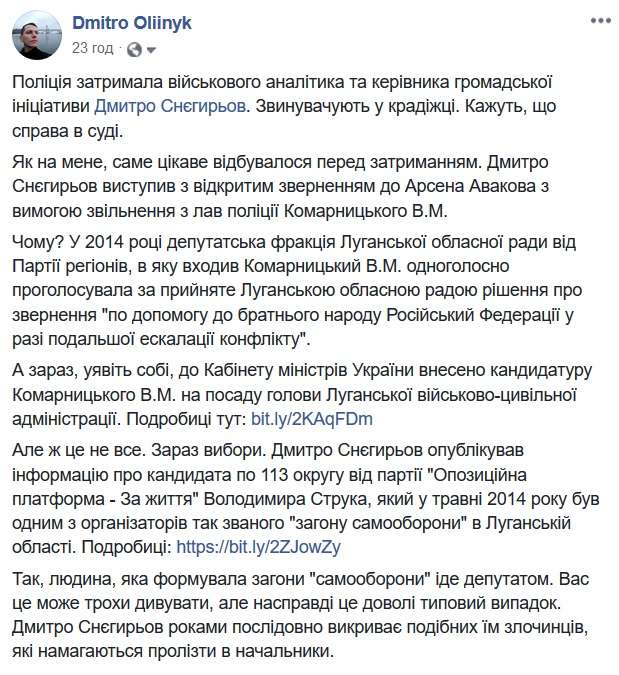Click the paragraph beginning "А зараз, уявіть собі"
The width and height of the screenshot is (619, 675).
300,397
